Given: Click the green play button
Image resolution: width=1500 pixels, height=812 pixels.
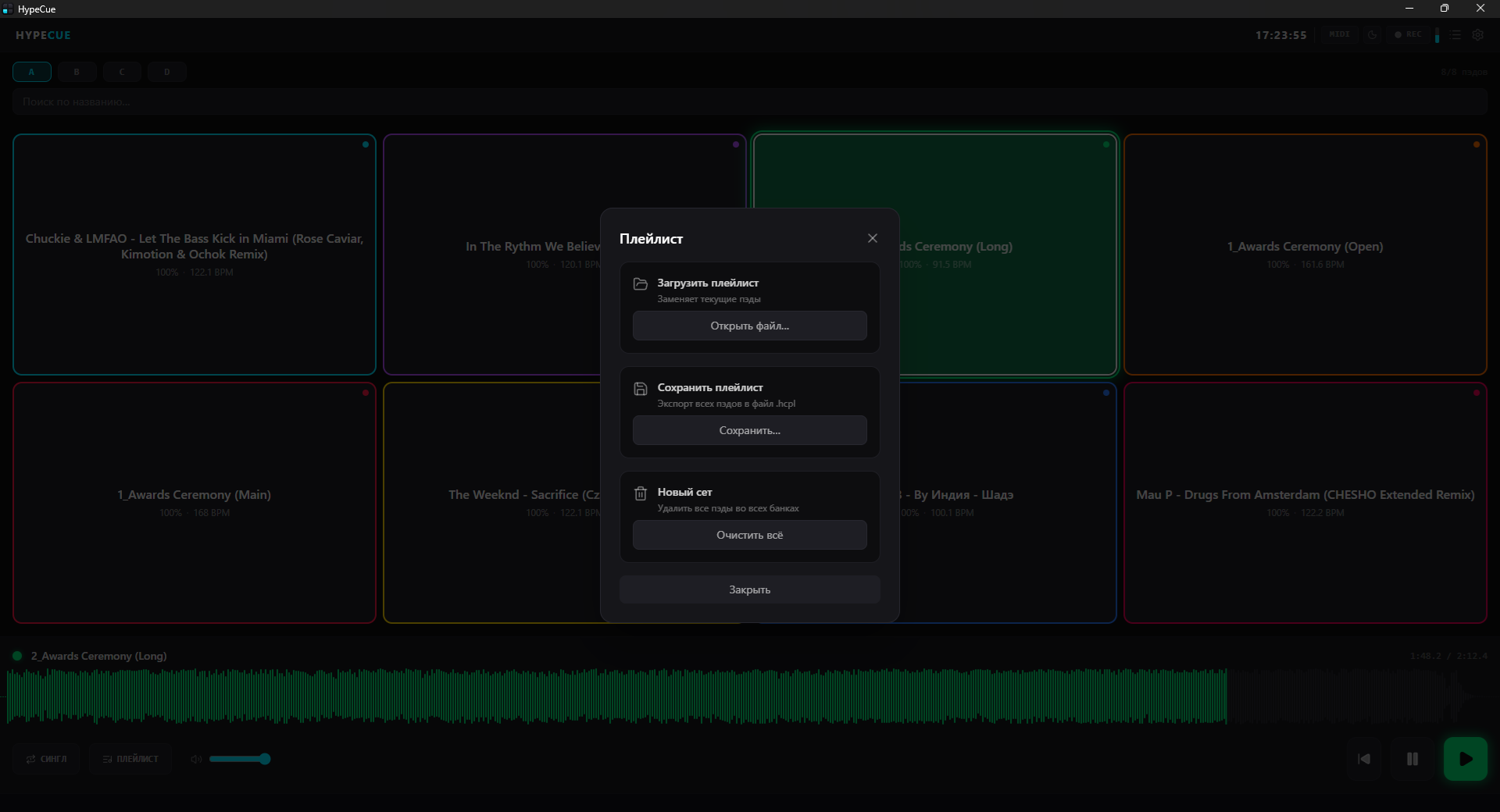Looking at the screenshot, I should tap(1466, 759).
